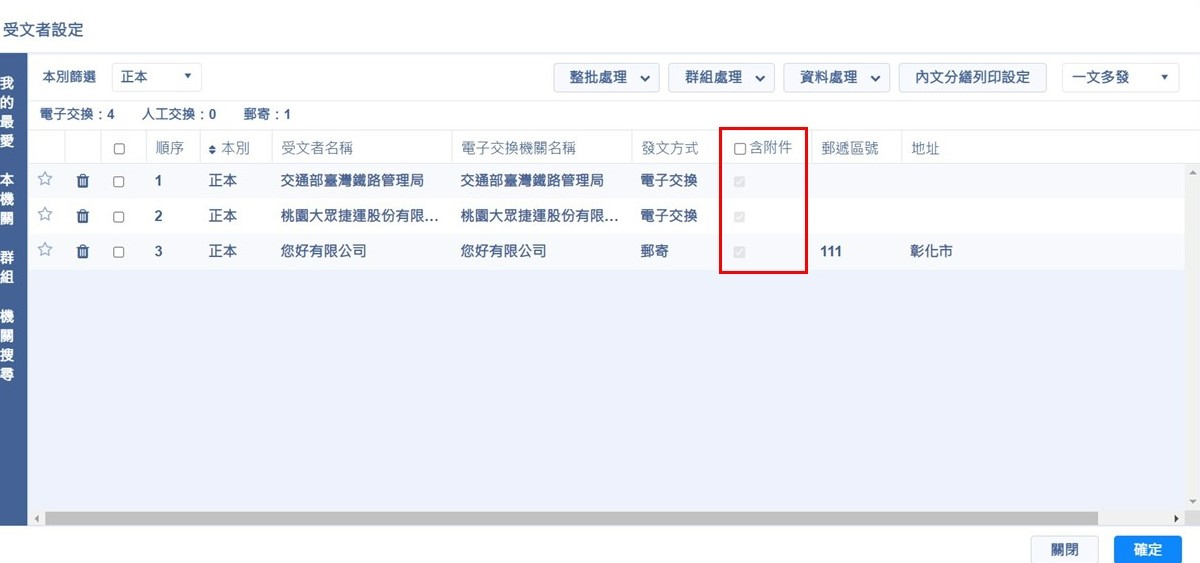This screenshot has width=1200, height=563.
Task: Sort by 本別 column arrow icon
Action: (x=212, y=149)
